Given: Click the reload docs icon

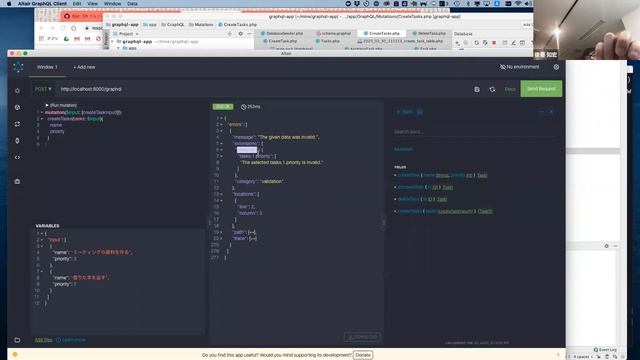Looking at the screenshot, I should pyautogui.click(x=492, y=89).
